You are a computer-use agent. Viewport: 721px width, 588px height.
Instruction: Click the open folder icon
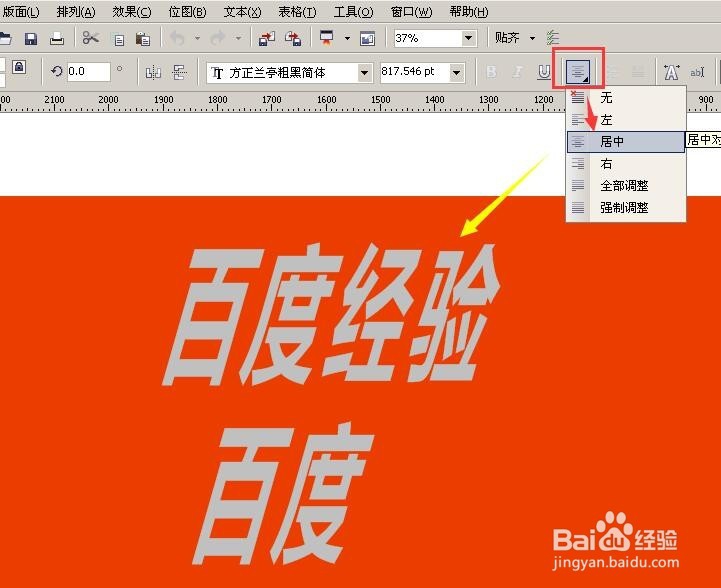pyautogui.click(x=5, y=39)
